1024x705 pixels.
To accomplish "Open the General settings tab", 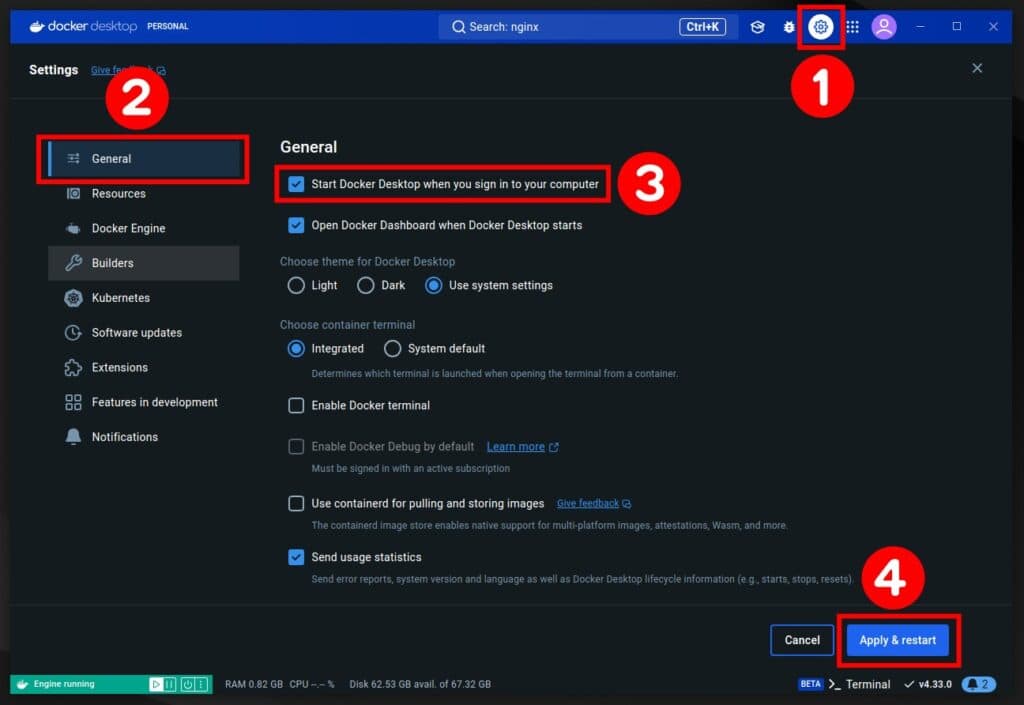I will (144, 159).
